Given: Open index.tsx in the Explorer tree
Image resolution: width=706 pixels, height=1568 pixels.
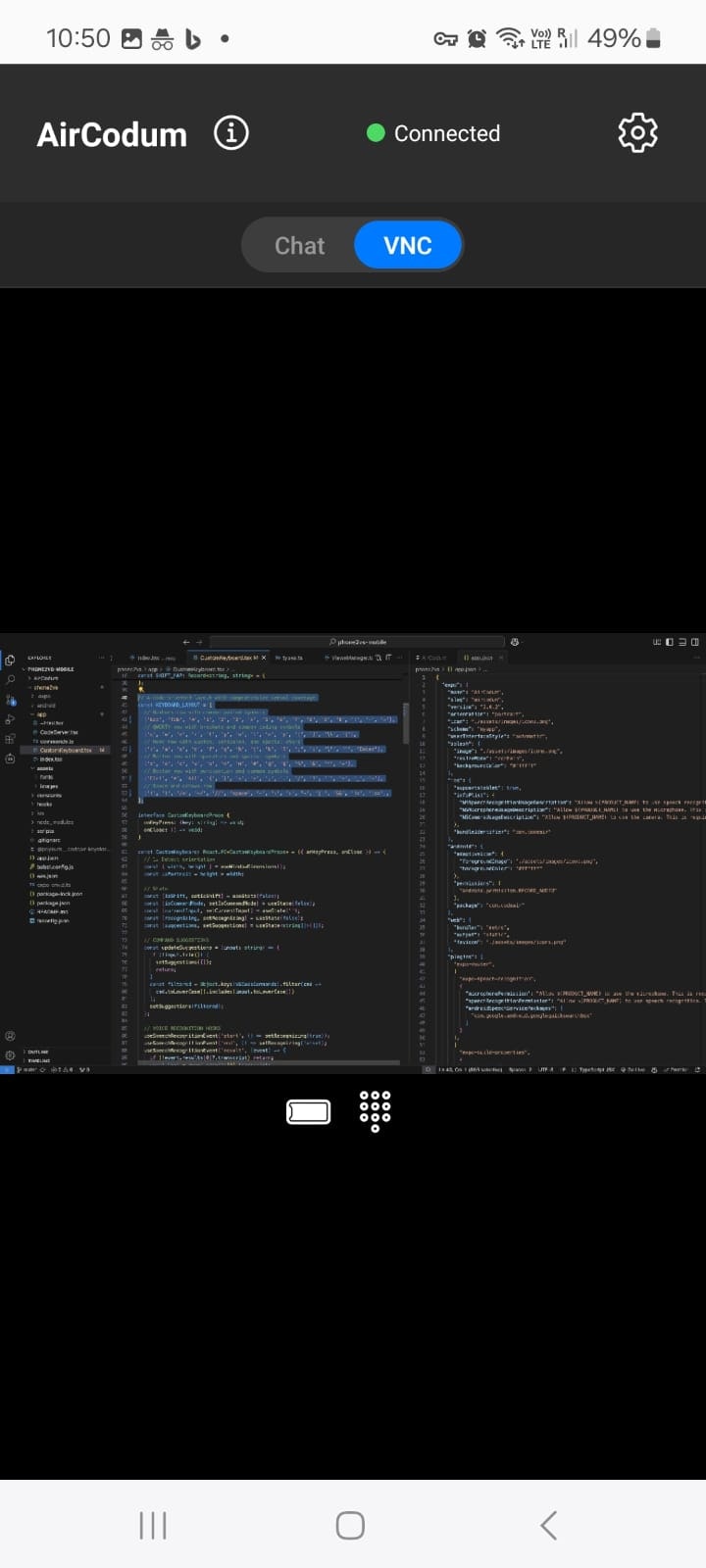Looking at the screenshot, I should coord(50,759).
